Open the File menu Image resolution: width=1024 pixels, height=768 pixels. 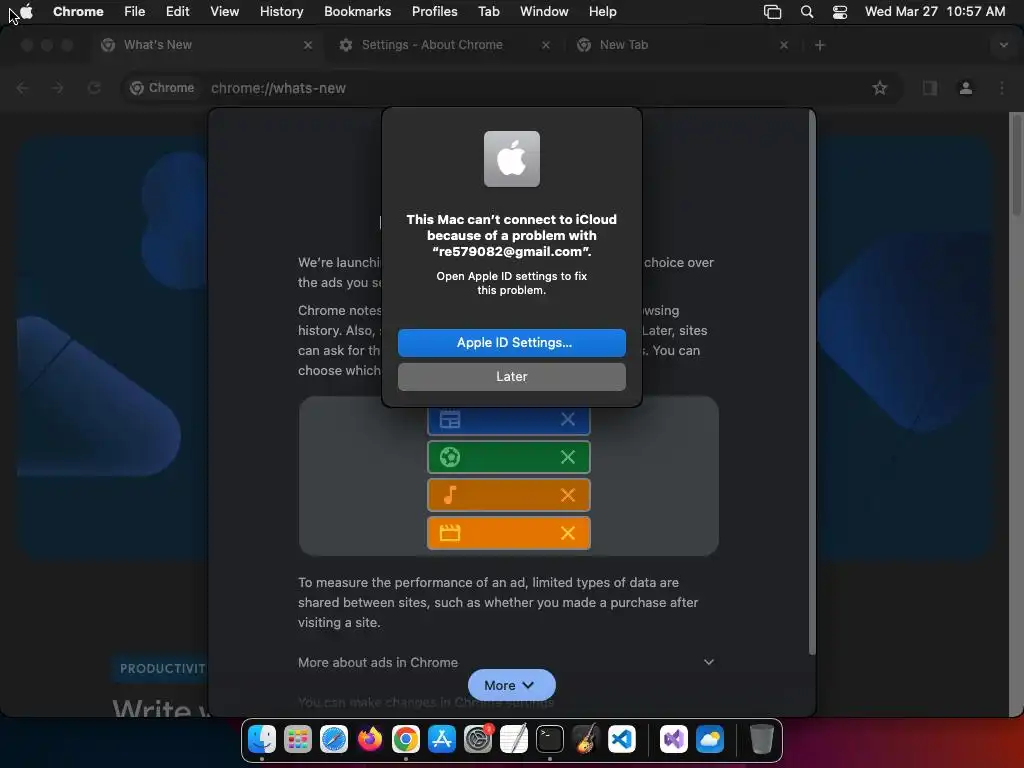pos(135,12)
